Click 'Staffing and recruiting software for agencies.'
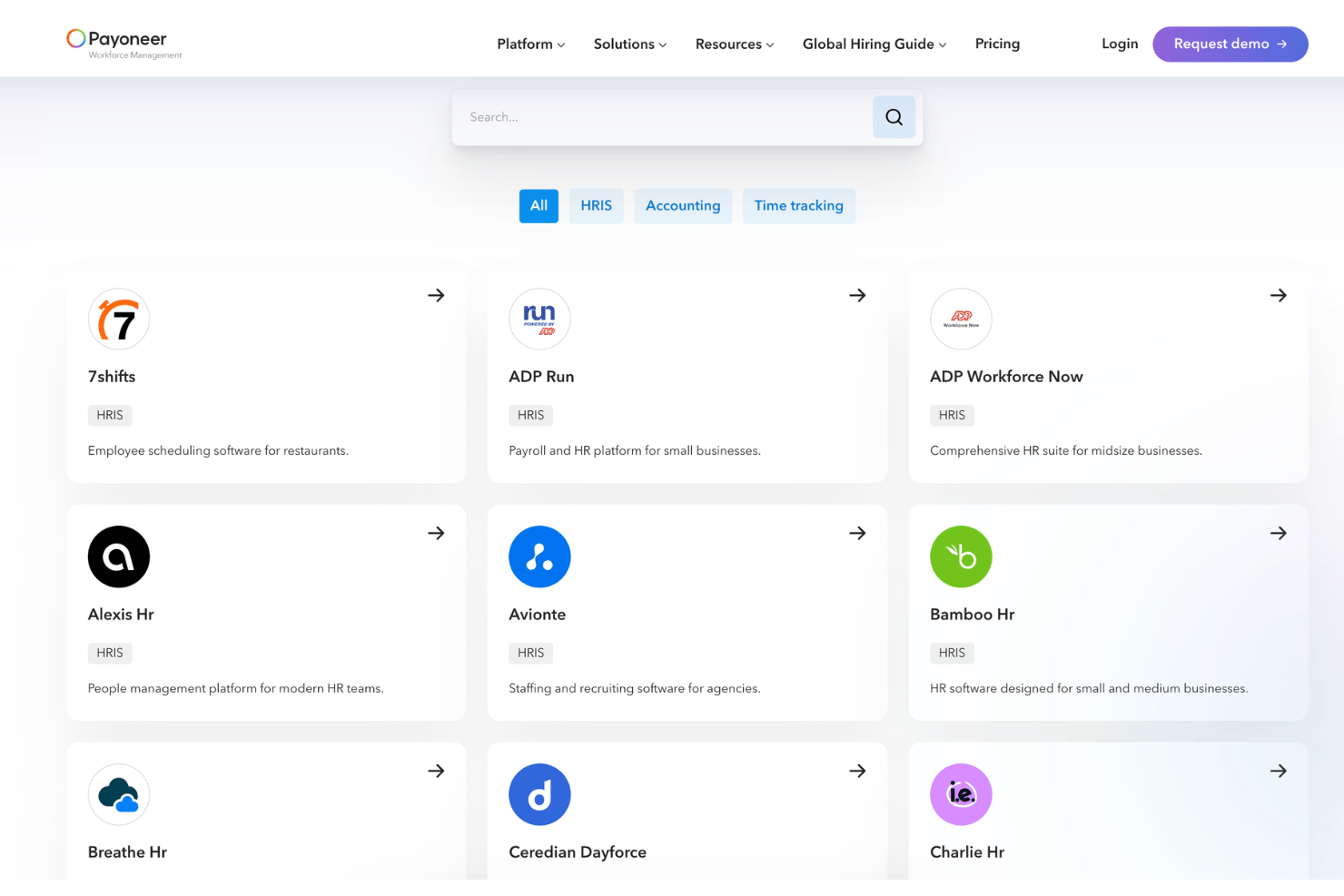 (635, 689)
